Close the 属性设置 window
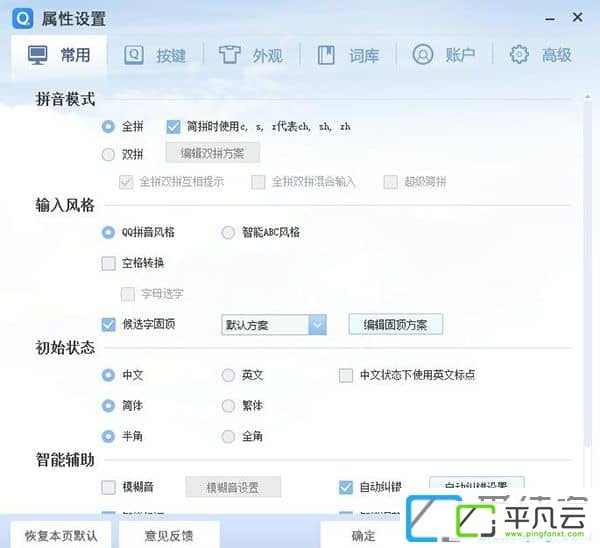This screenshot has width=600, height=548. (577, 17)
